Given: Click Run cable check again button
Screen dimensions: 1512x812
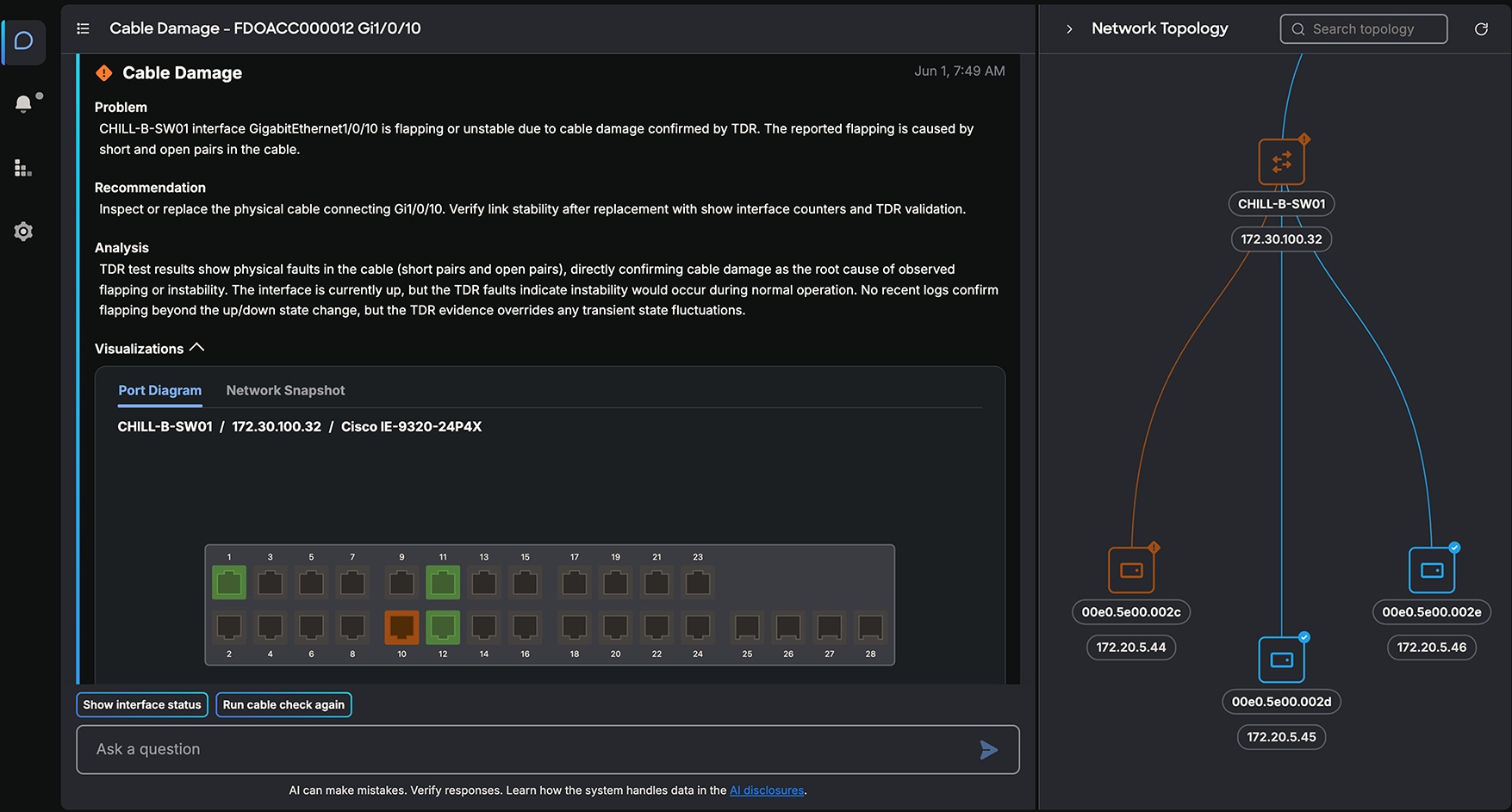Looking at the screenshot, I should tap(283, 704).
